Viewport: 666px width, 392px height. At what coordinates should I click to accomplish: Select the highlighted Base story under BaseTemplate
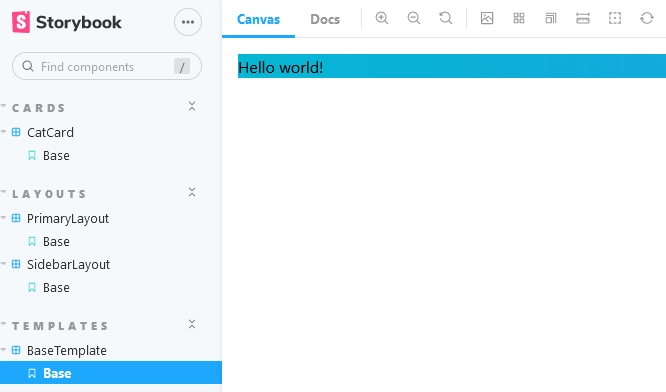(x=111, y=373)
